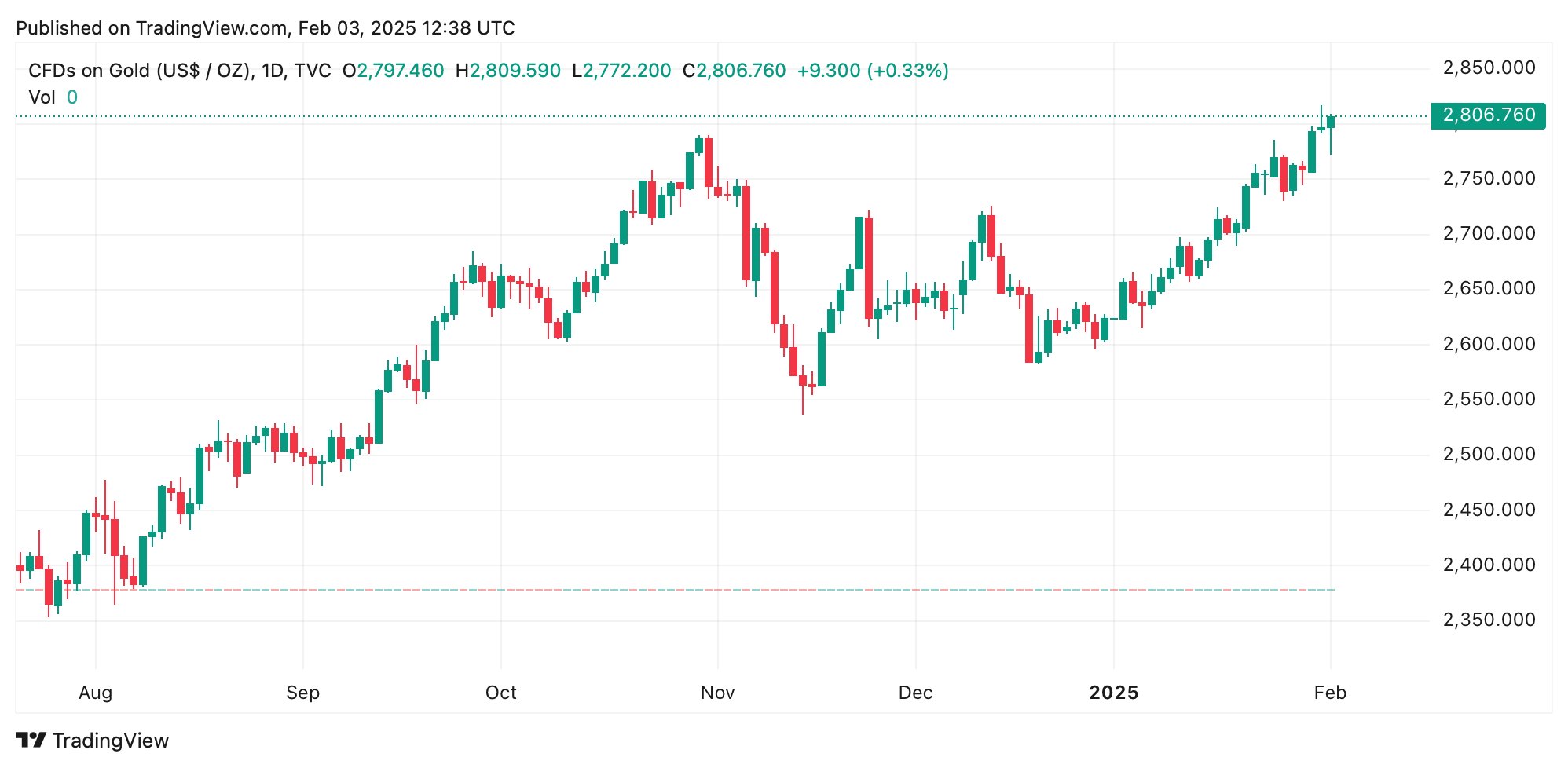Image resolution: width=1568 pixels, height=768 pixels.
Task: Click the open price value 2,797.460
Action: tap(401, 71)
